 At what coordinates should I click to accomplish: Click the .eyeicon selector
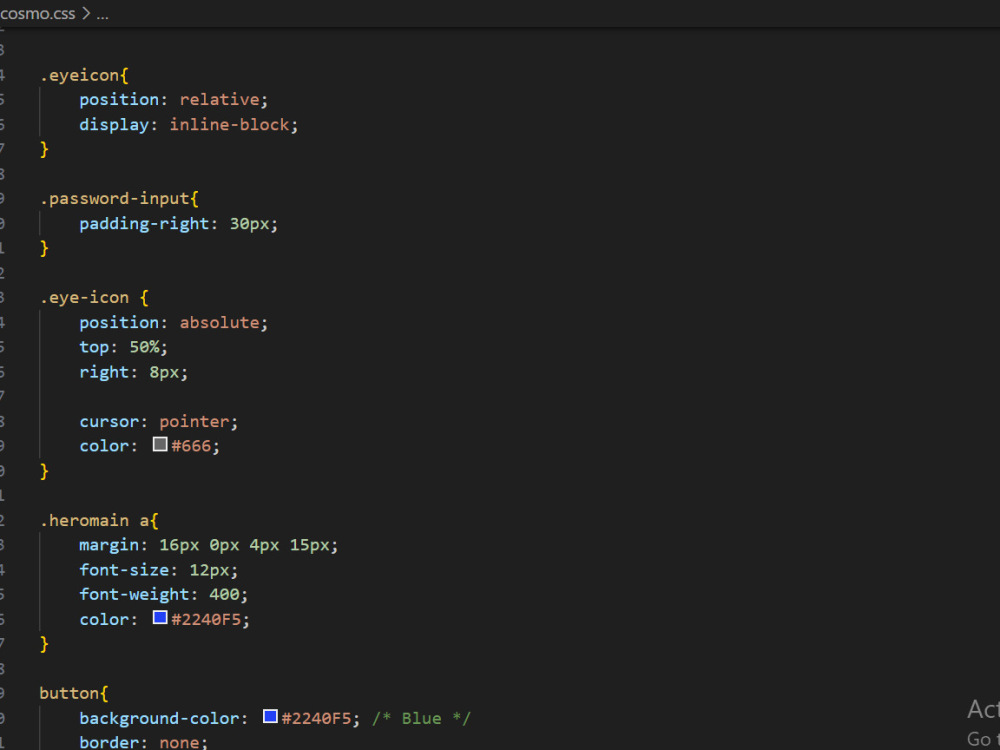pos(84,75)
